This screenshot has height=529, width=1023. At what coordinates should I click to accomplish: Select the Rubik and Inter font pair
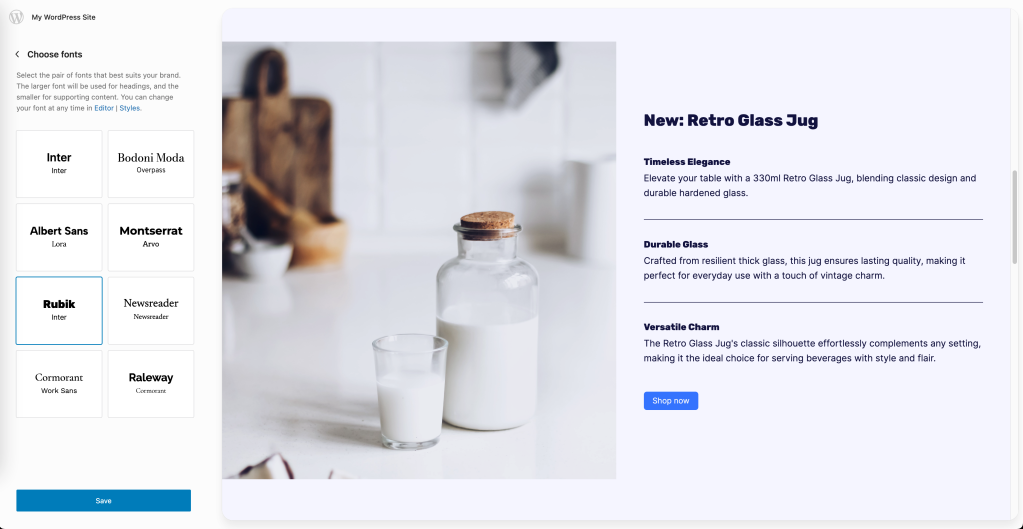click(x=59, y=310)
